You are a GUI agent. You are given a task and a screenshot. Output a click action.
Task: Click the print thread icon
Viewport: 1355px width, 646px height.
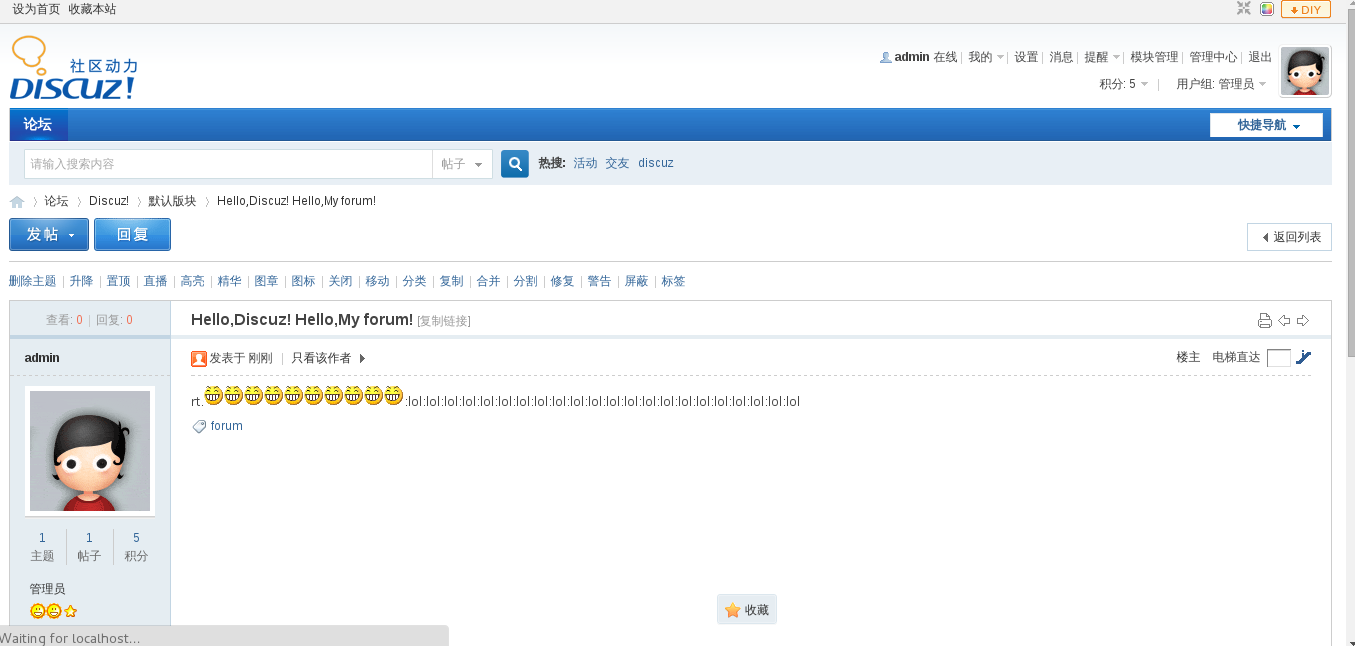(x=1264, y=321)
